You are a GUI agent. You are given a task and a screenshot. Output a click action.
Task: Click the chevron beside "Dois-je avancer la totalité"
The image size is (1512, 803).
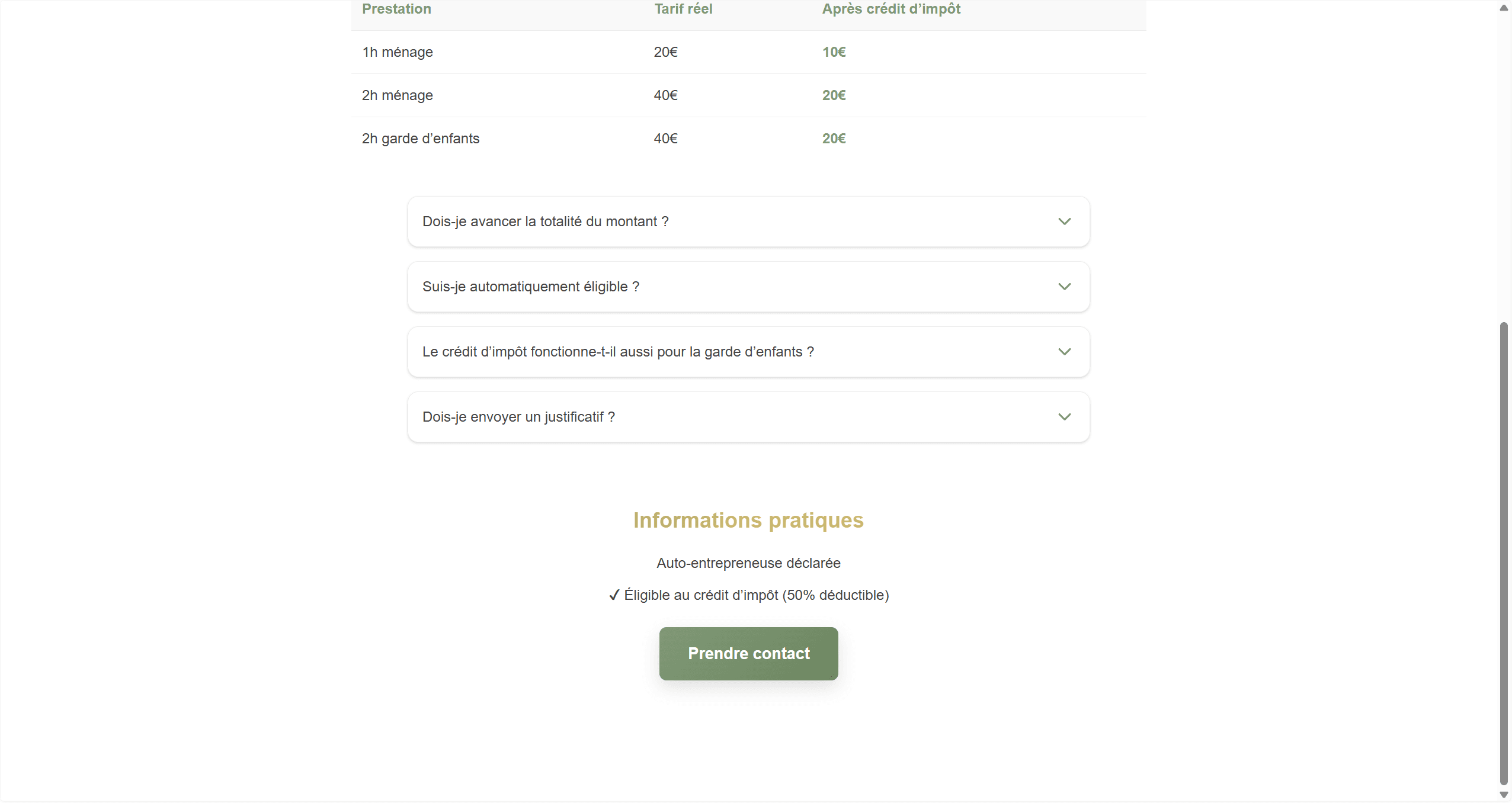pos(1064,221)
